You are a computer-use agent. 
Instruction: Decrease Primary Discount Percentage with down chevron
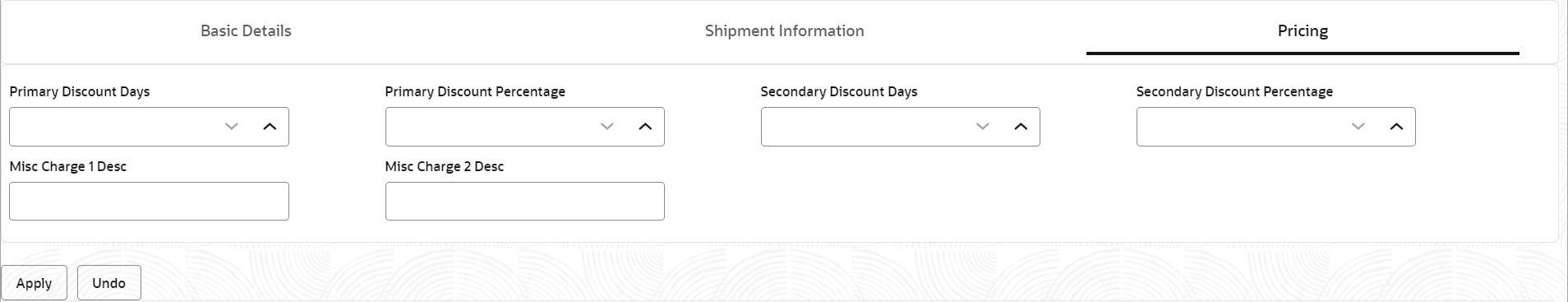(607, 127)
